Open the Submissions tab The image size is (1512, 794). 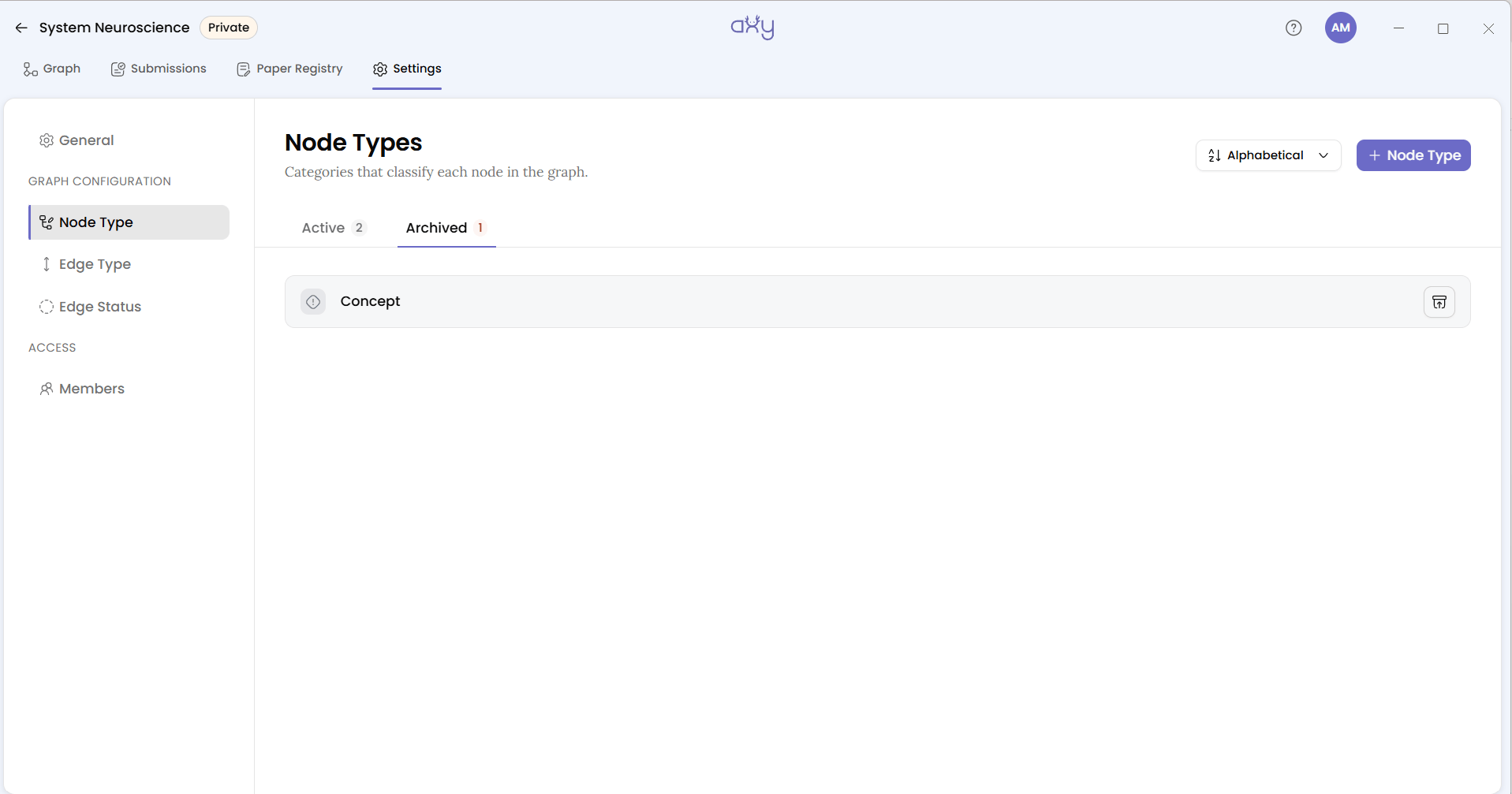click(x=159, y=69)
